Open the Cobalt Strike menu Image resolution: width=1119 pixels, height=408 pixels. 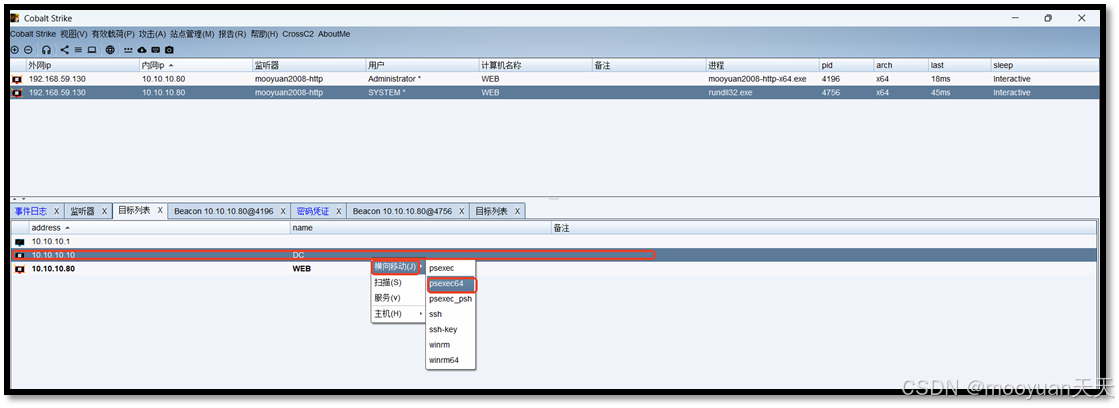click(33, 34)
